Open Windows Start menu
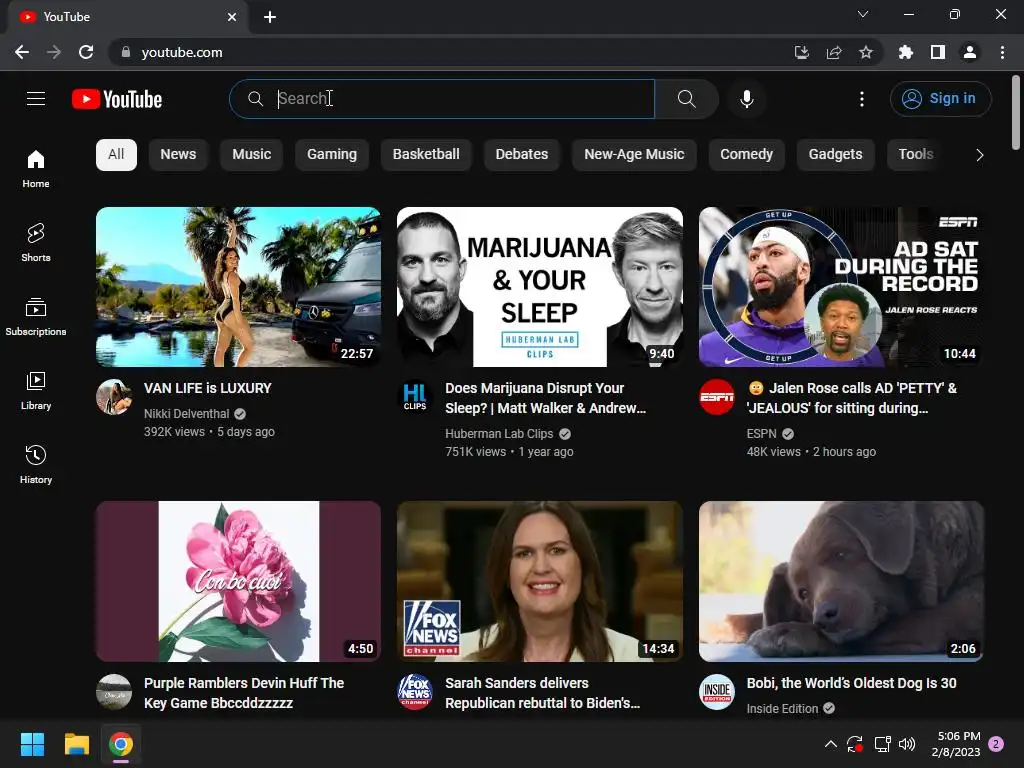 coord(32,744)
